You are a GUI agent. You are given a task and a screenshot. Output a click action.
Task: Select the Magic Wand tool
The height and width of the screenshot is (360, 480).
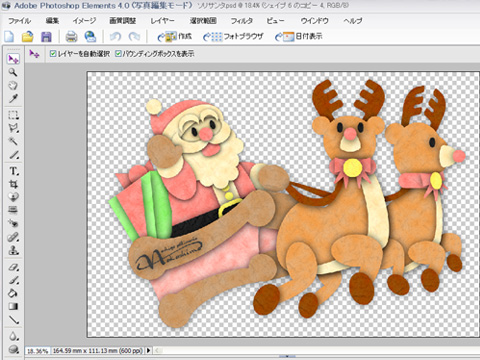13,141
